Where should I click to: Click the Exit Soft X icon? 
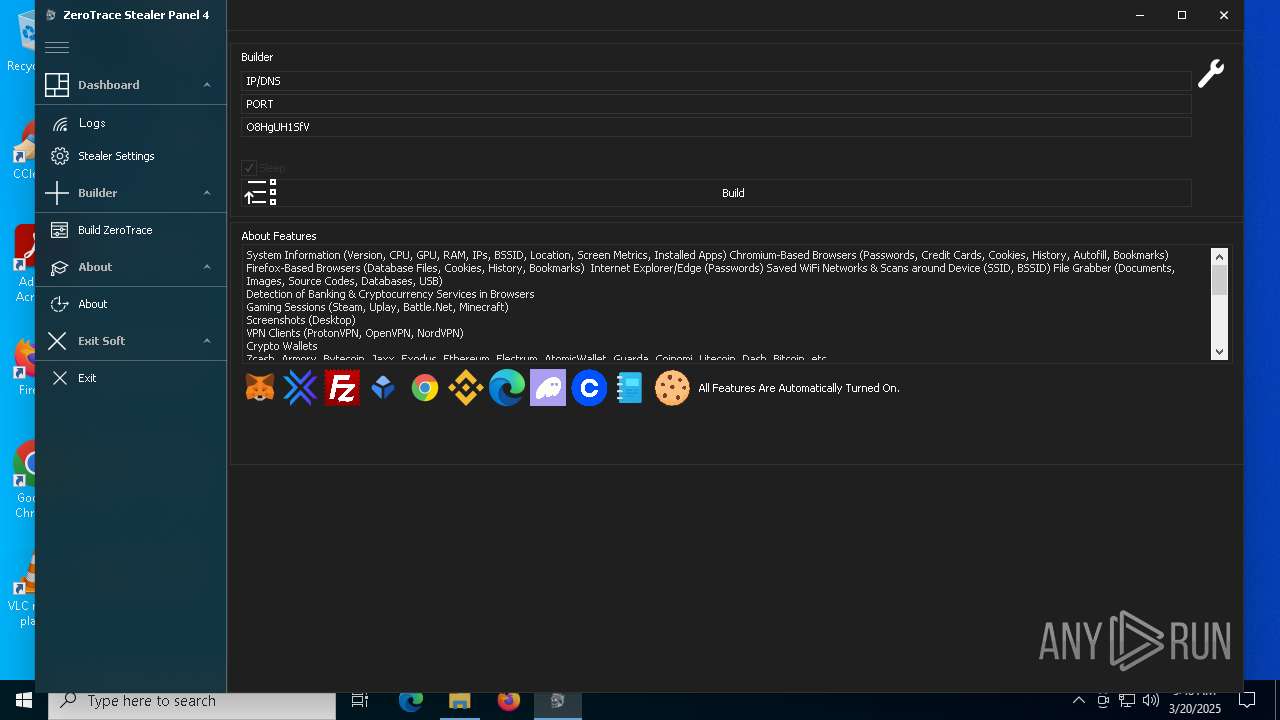pos(57,341)
